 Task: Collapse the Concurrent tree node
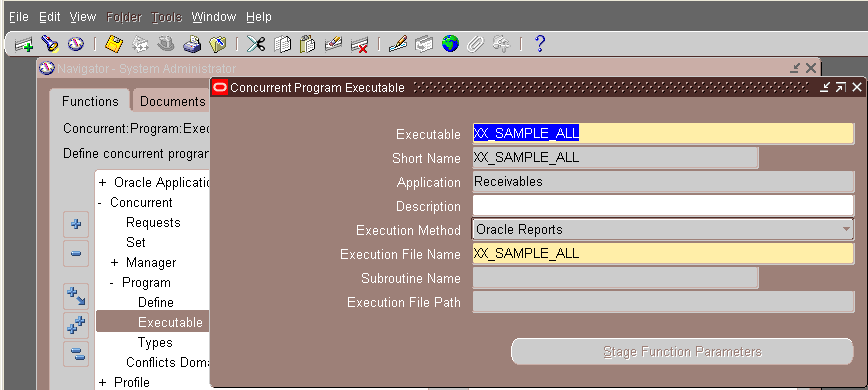(x=100, y=203)
